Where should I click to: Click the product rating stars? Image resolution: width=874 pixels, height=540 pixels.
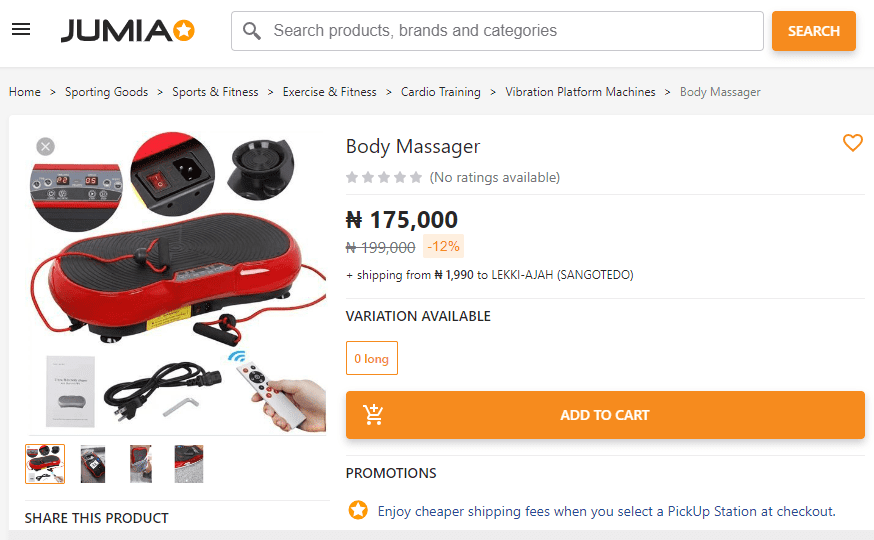tap(384, 178)
